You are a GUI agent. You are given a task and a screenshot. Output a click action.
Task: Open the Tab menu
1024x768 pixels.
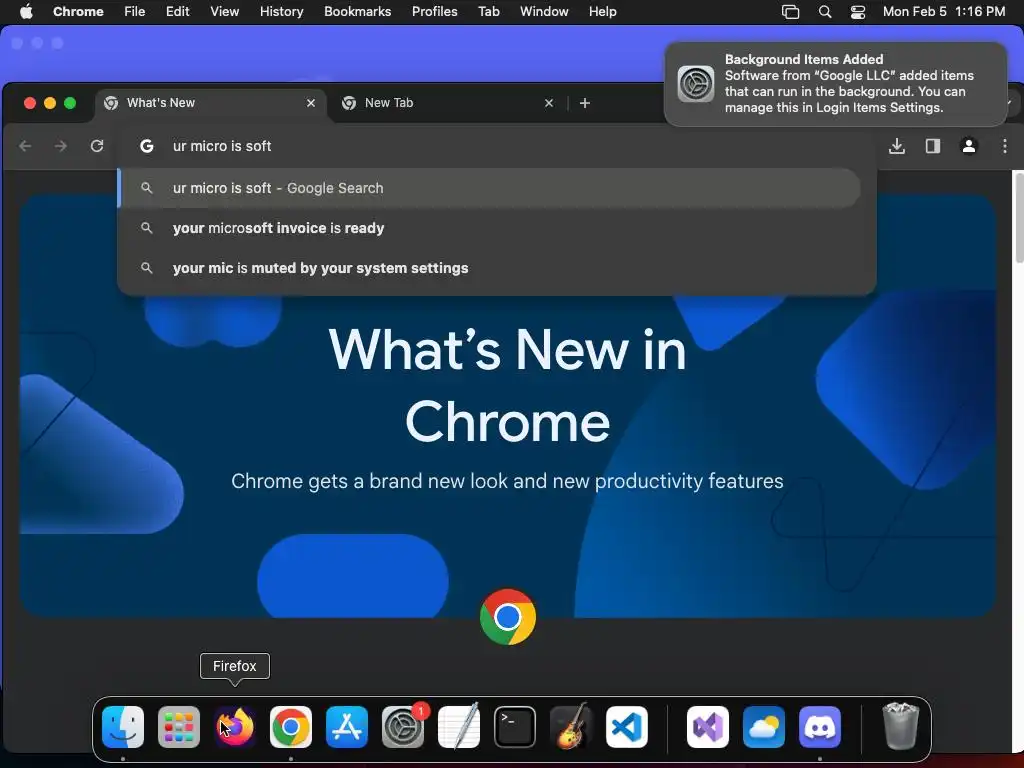[x=488, y=12]
